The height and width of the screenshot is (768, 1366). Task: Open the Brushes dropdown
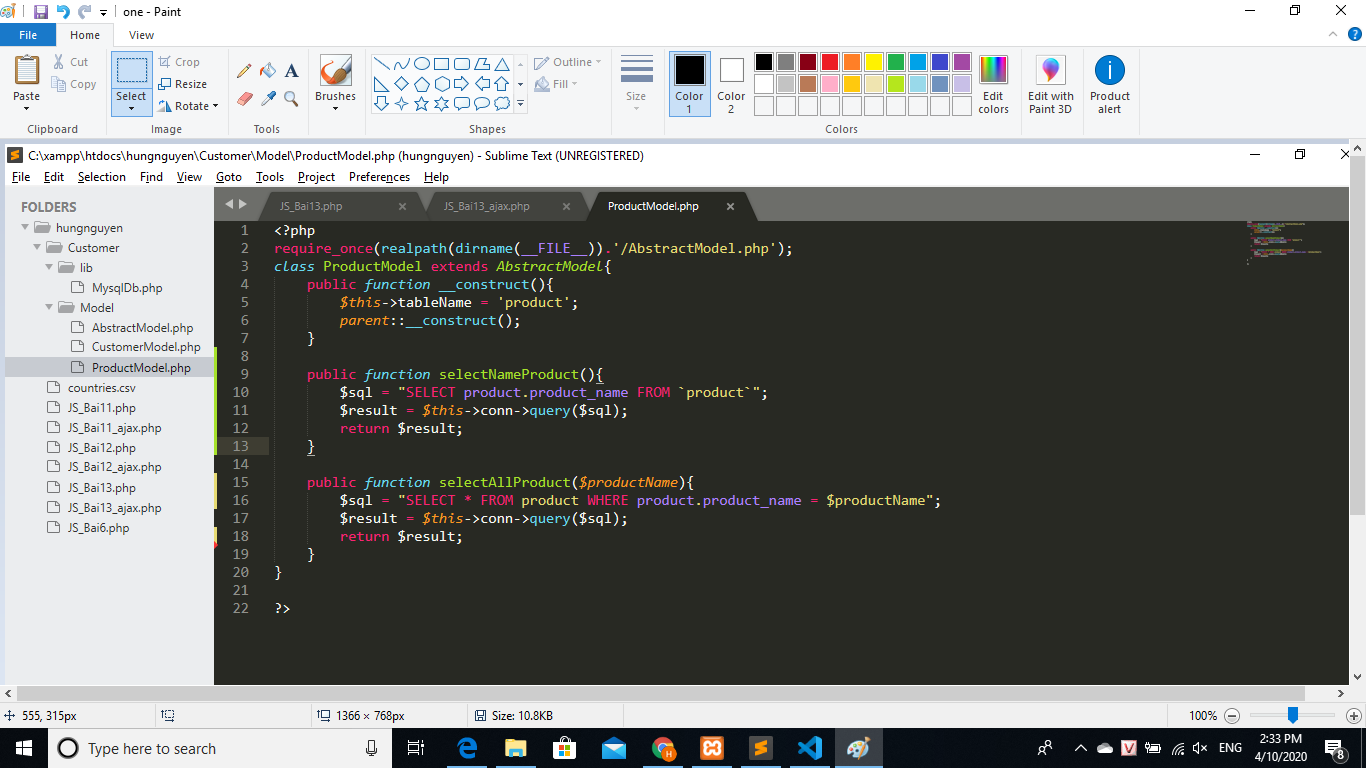click(x=335, y=108)
